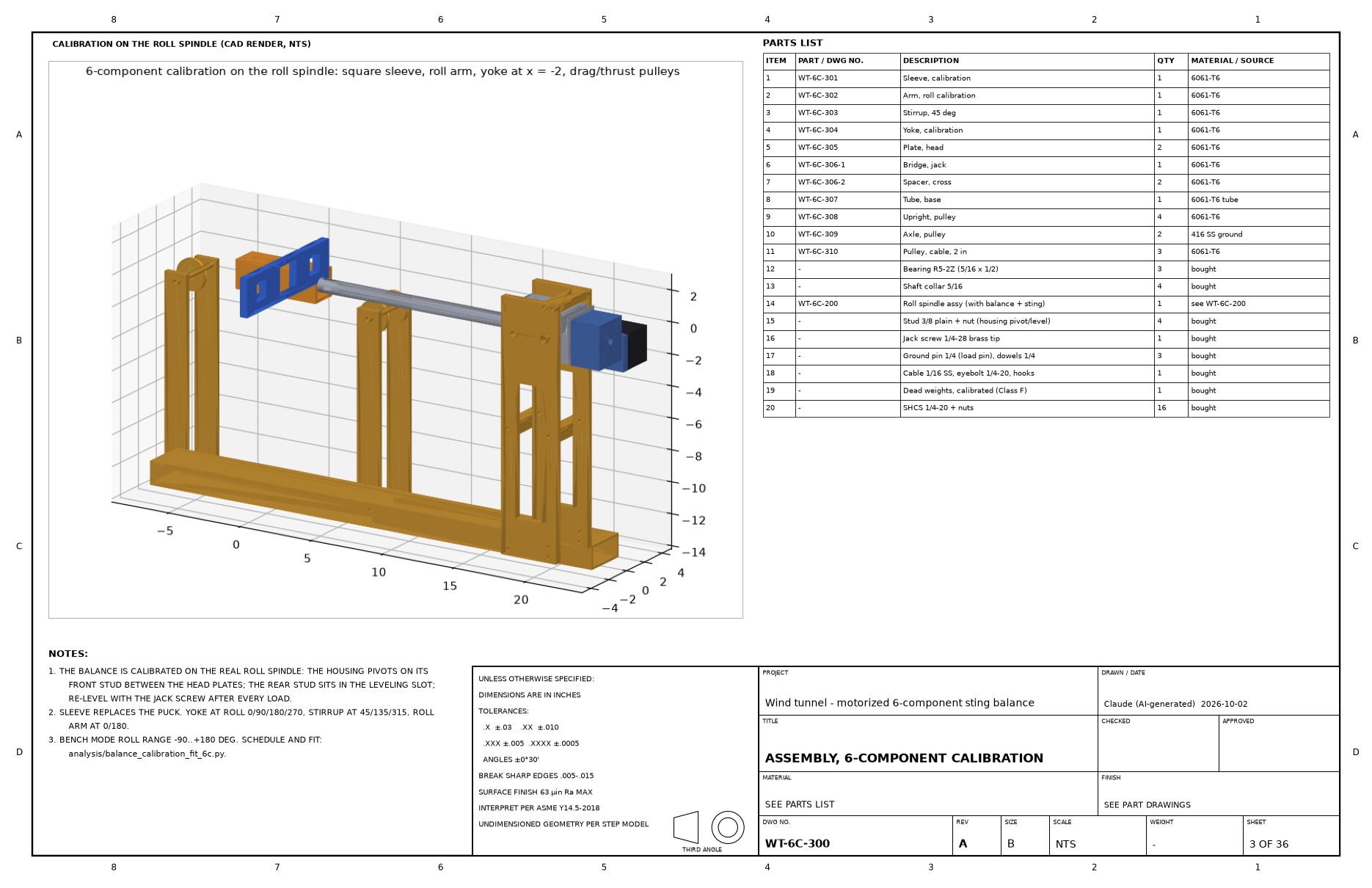The image size is (1372, 888).
Task: Click the scale value NTS
Action: click(x=1065, y=845)
